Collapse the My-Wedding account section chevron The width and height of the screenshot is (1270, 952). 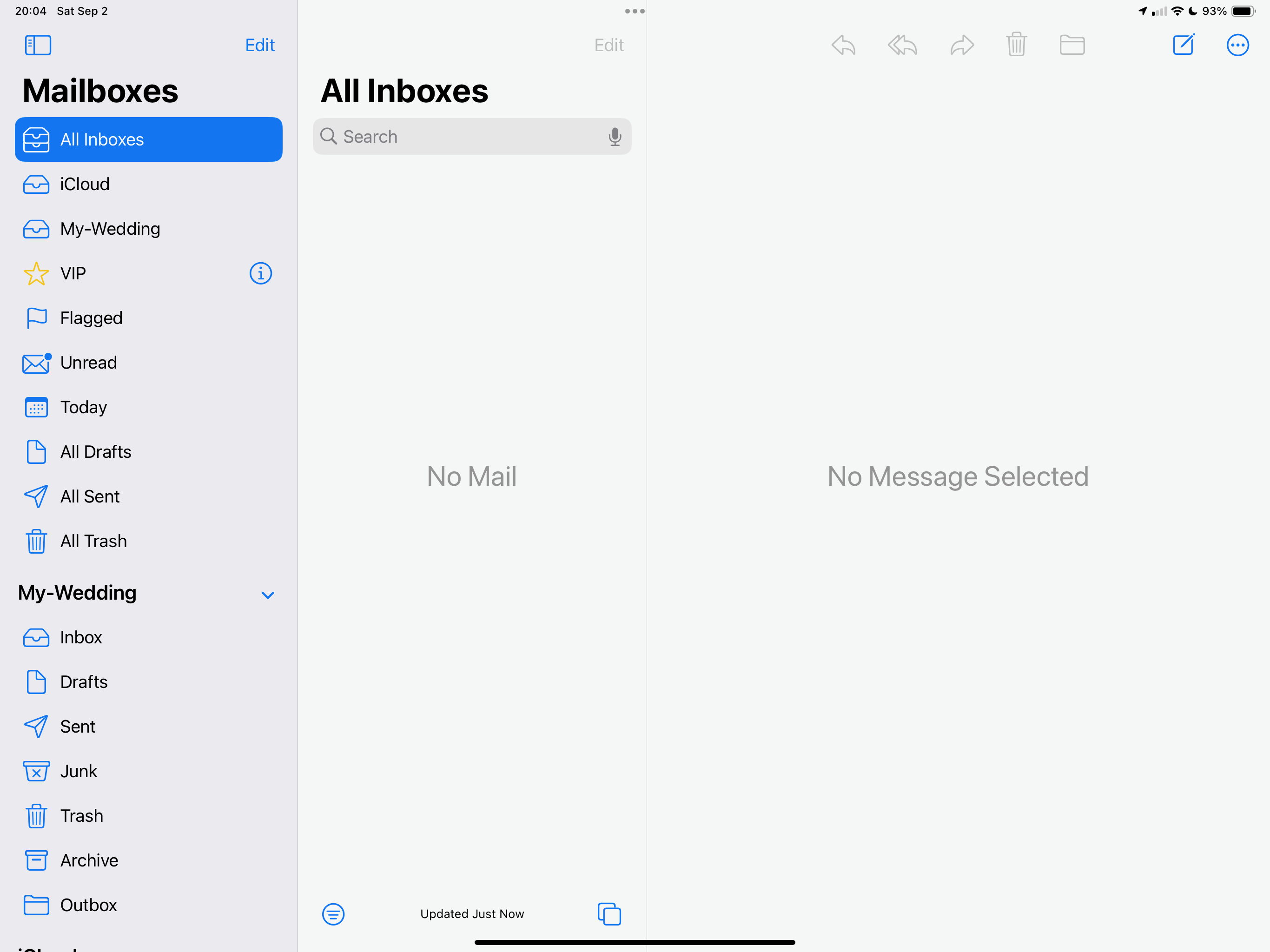(x=268, y=595)
